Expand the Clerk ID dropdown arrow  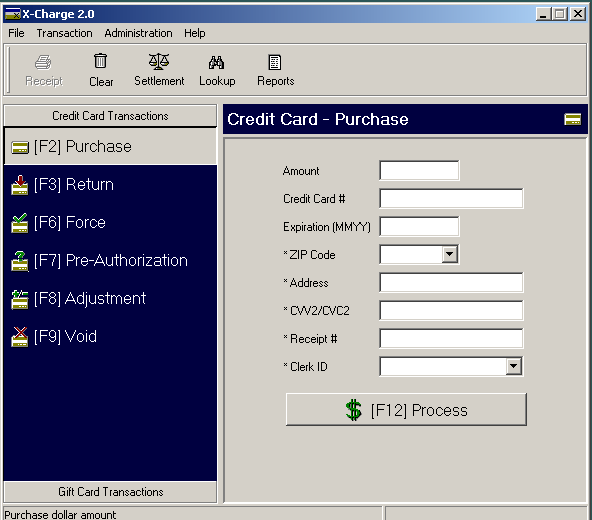click(513, 366)
